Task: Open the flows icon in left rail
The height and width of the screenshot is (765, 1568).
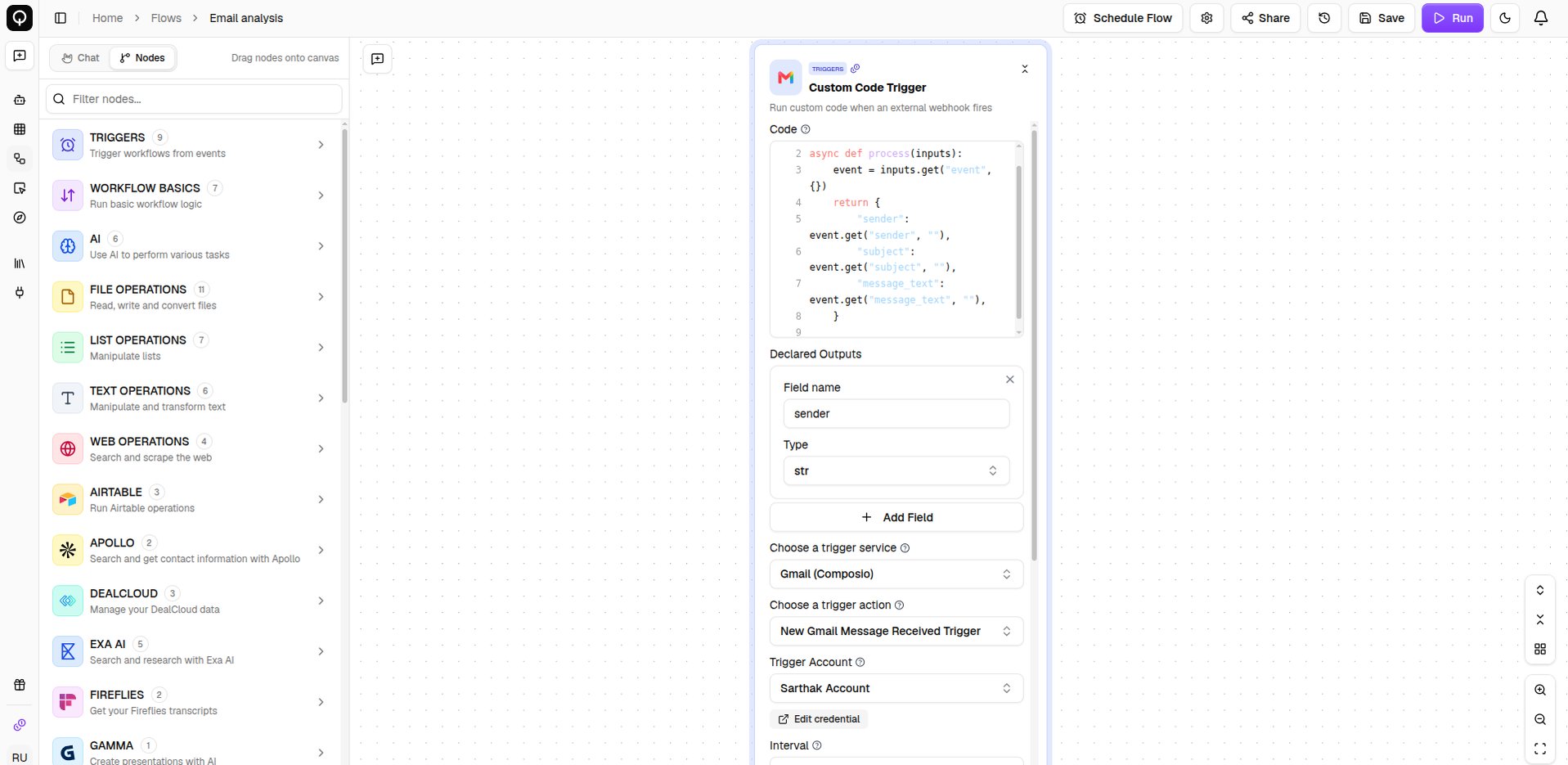Action: tap(20, 159)
